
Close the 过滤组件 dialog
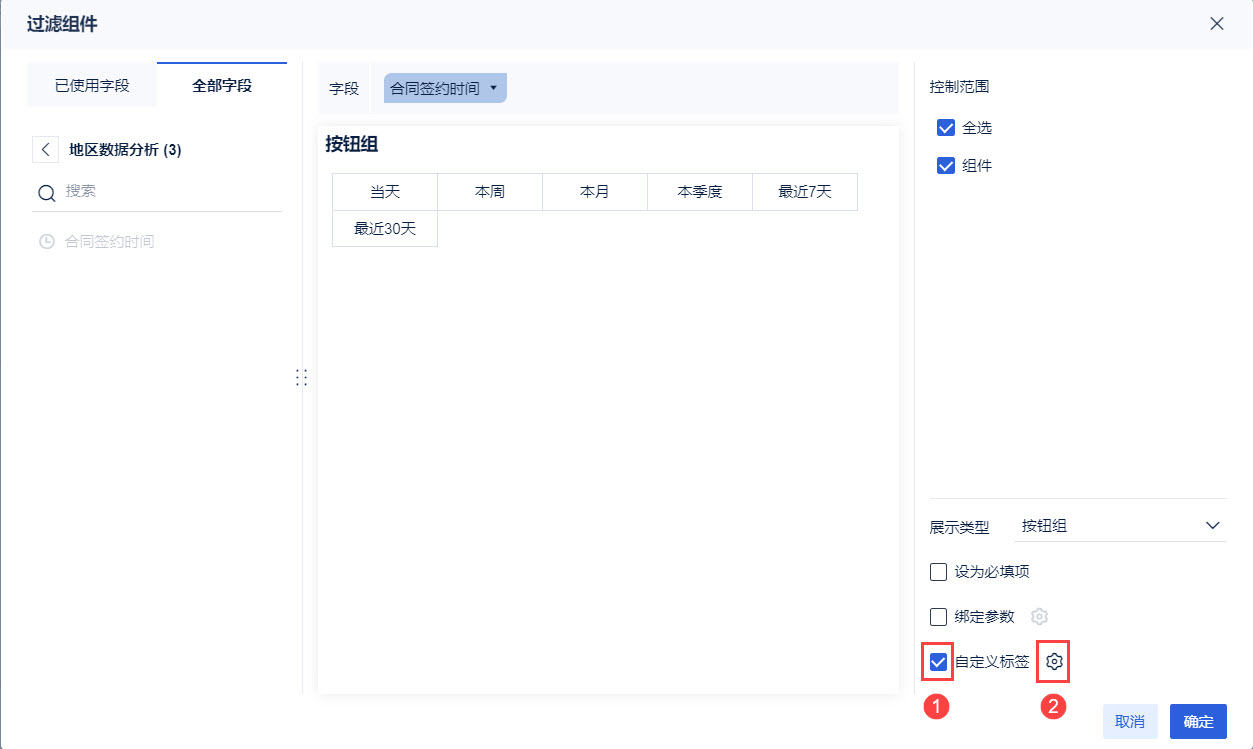click(1216, 24)
